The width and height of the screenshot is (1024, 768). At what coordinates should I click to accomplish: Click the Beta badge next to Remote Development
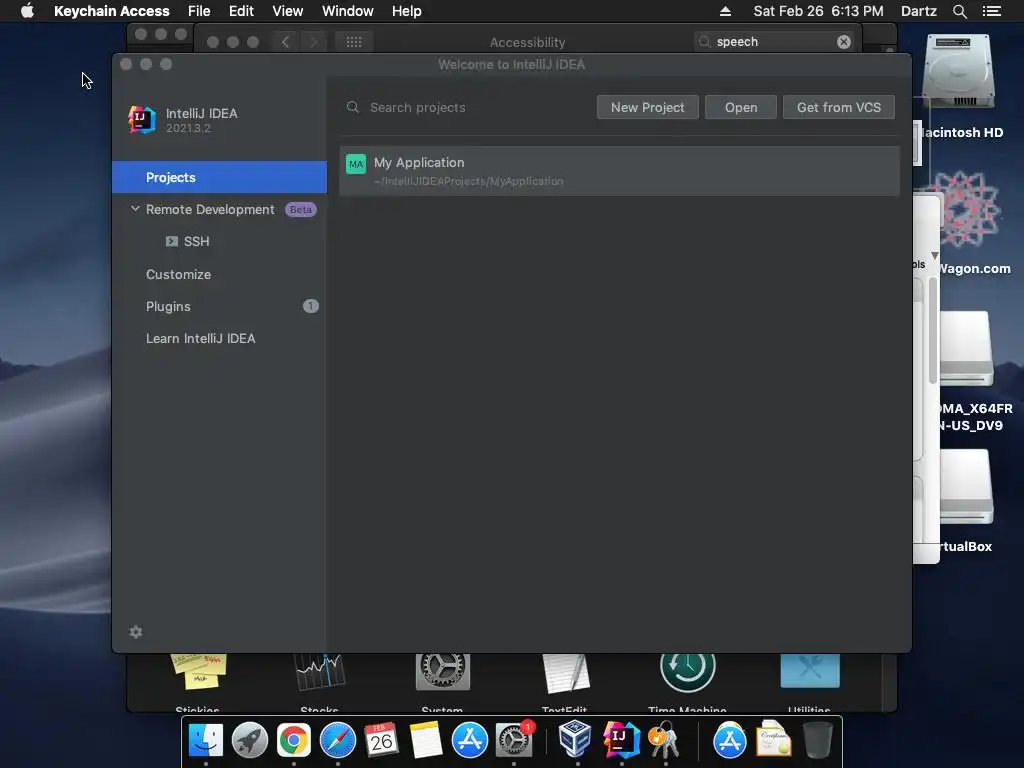[x=300, y=210]
